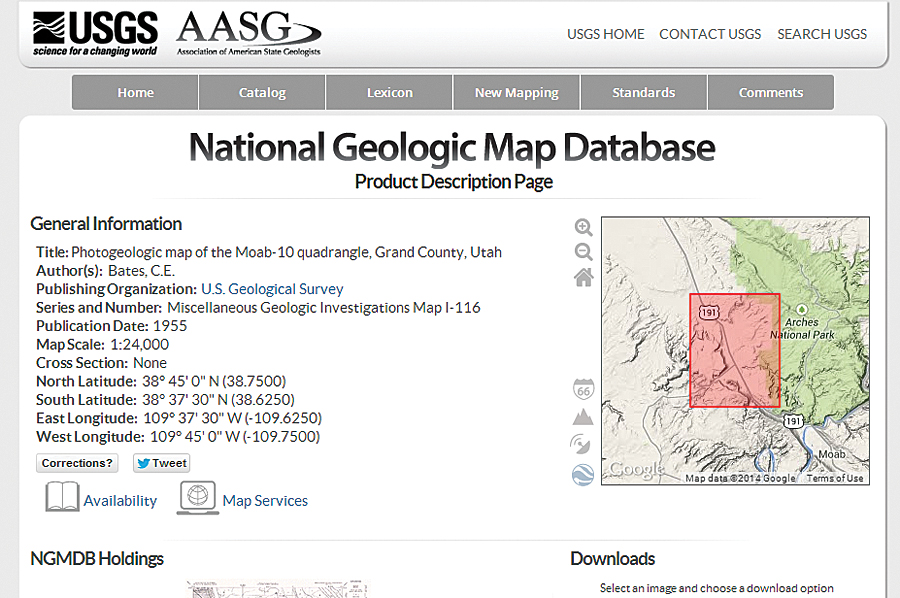Tweet this map page
This screenshot has width=900, height=598.
(160, 463)
